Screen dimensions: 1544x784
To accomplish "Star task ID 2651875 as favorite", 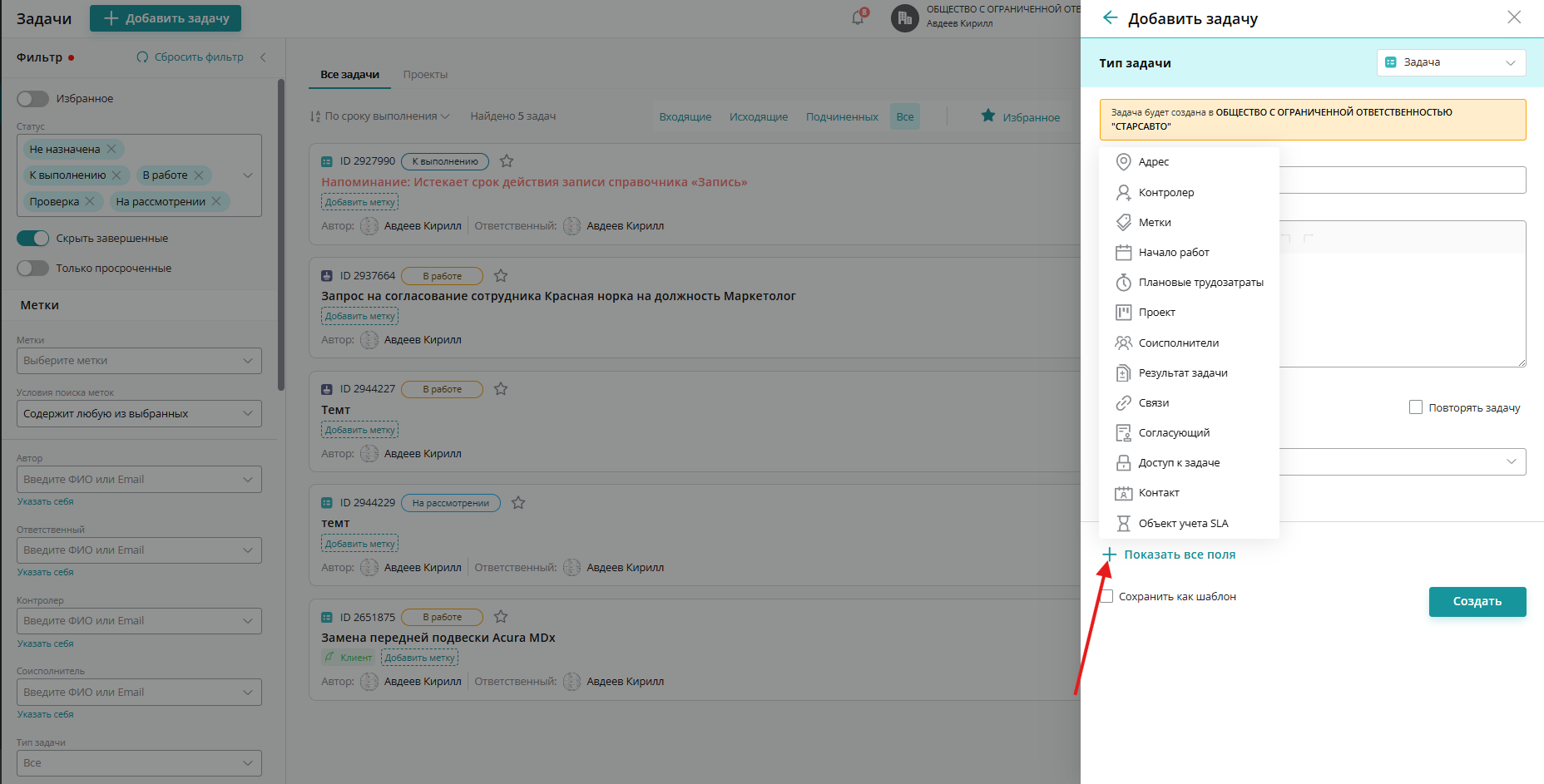I will click(x=501, y=617).
